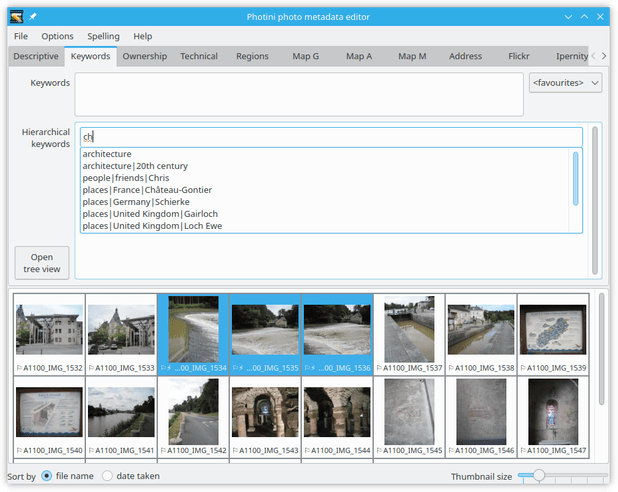This screenshot has height=492, width=618.
Task: Switch to the Descriptive tab
Action: (36, 56)
